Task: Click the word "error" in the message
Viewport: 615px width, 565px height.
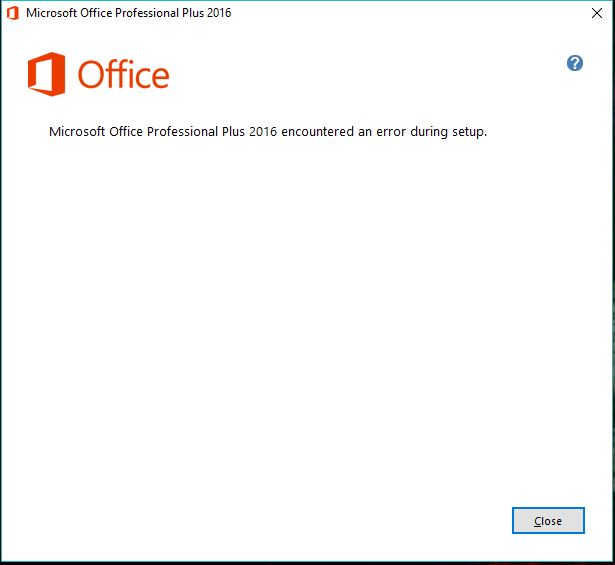Action: coord(391,132)
